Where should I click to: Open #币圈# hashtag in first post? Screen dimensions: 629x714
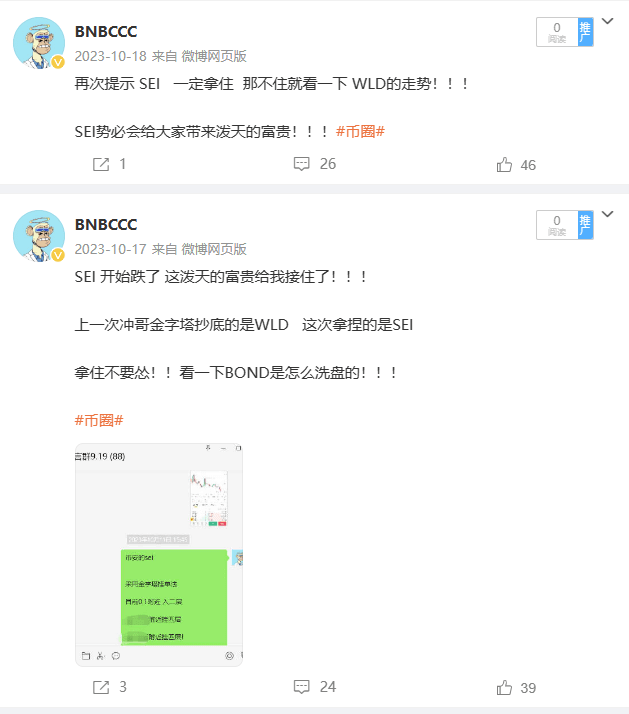(x=360, y=132)
